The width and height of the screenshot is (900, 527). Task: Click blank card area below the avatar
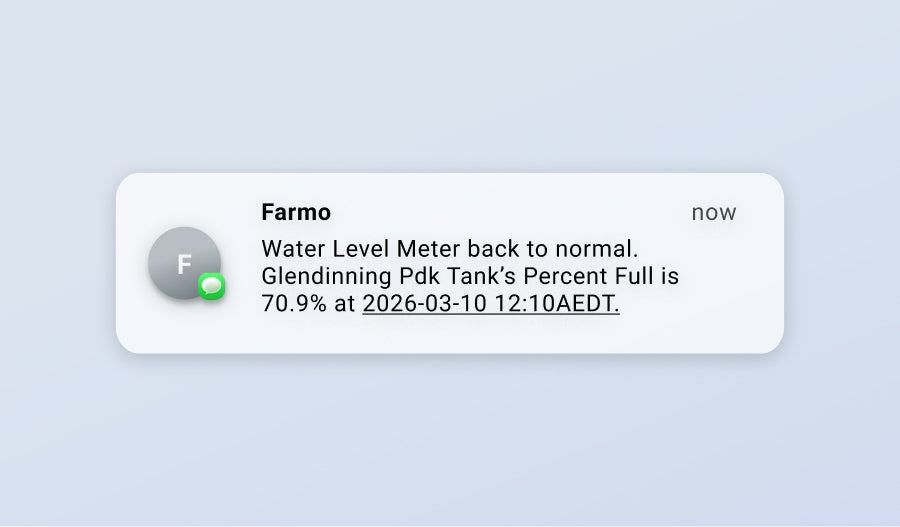(x=183, y=328)
